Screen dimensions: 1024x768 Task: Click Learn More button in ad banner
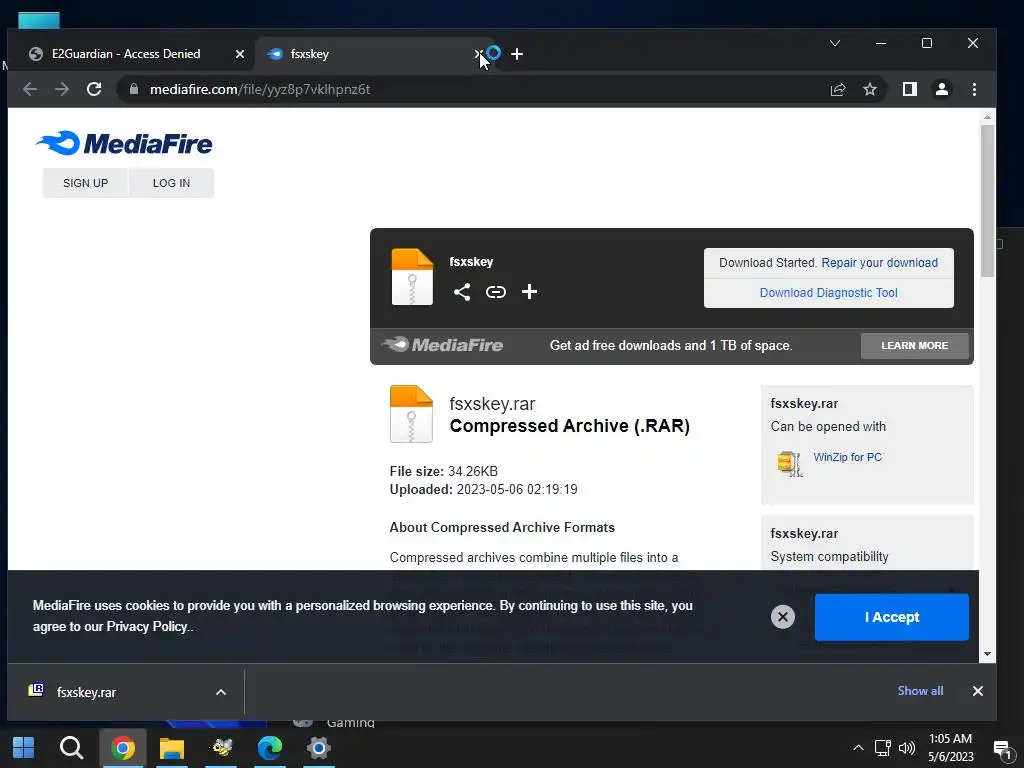(914, 345)
